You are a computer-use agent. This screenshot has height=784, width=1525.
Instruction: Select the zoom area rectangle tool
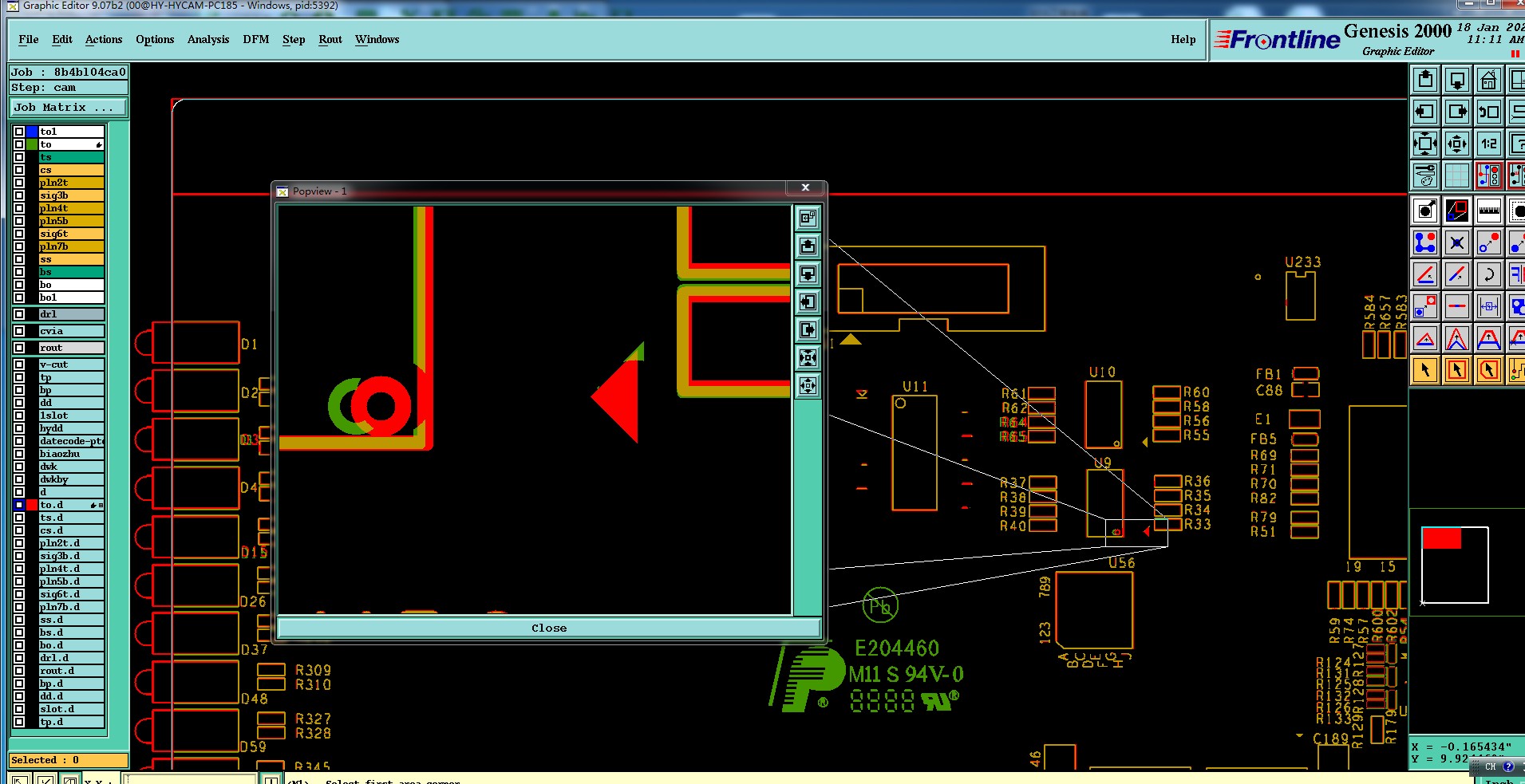[1457, 211]
